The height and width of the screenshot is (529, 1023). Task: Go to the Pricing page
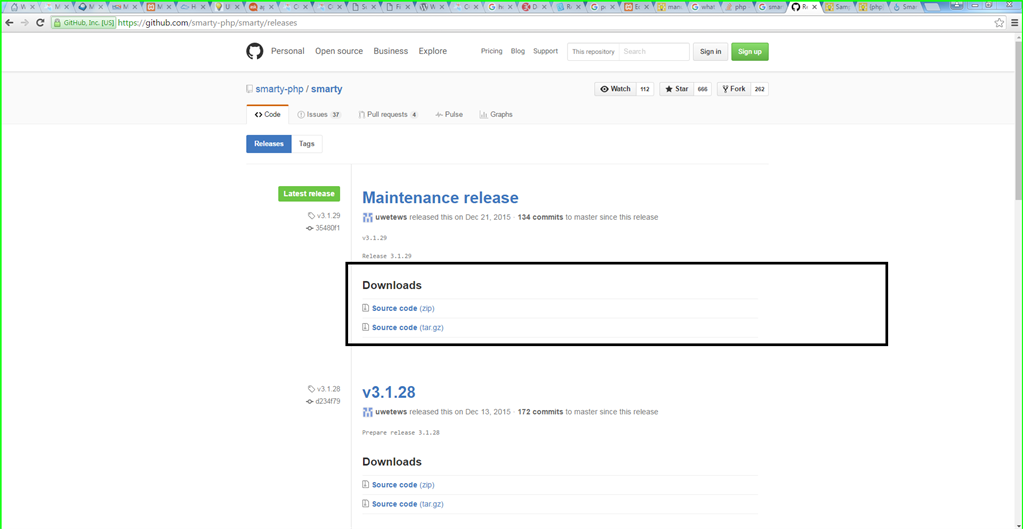pos(491,51)
